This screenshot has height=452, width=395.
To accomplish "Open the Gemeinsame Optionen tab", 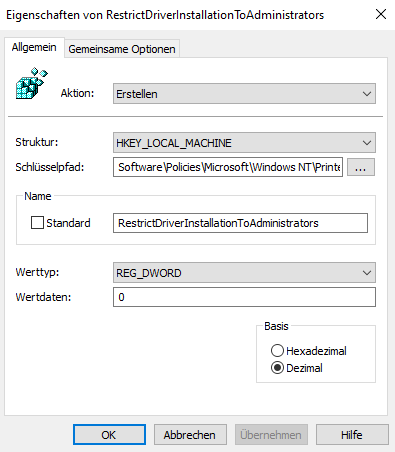I will pos(122,49).
